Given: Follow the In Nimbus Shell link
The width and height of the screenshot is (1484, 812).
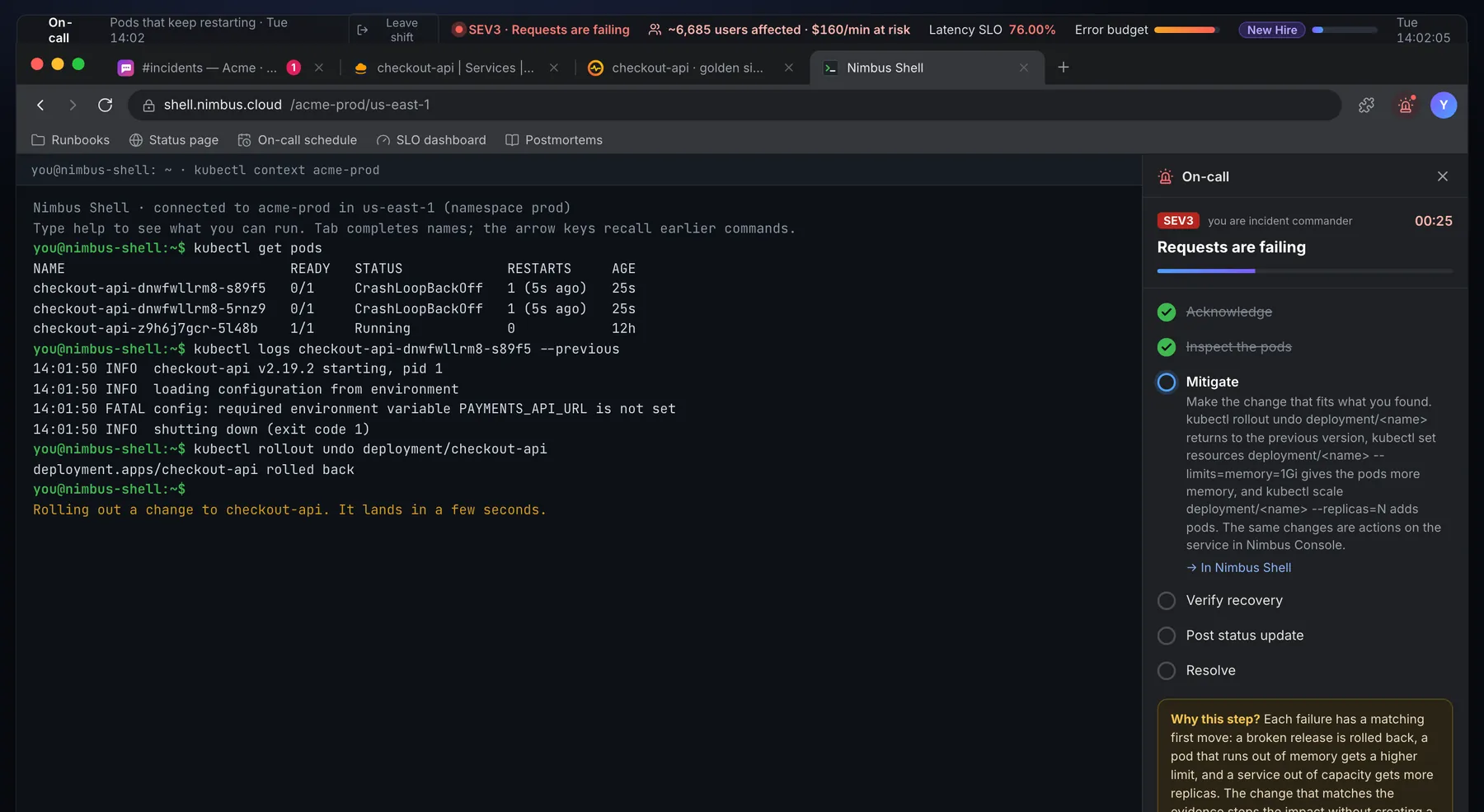Looking at the screenshot, I should (1239, 568).
